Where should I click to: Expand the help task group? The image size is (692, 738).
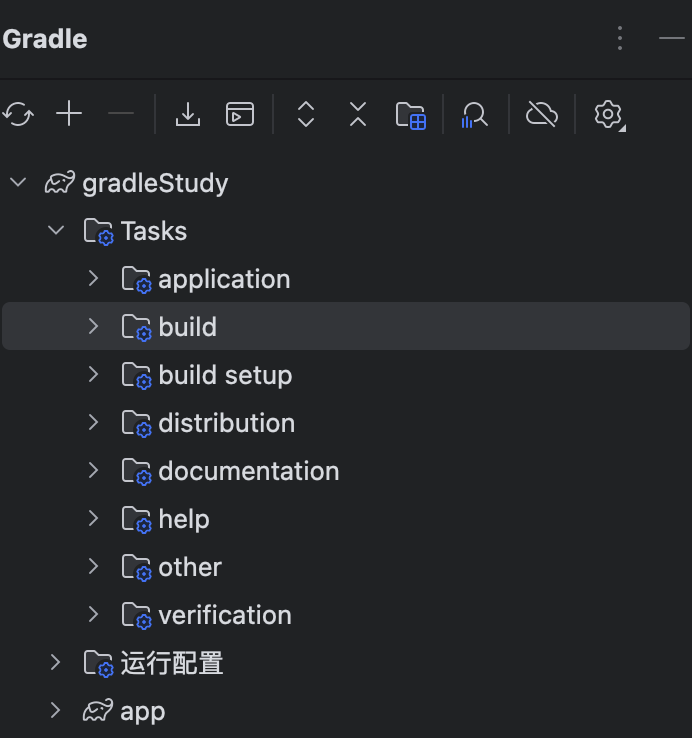94,518
